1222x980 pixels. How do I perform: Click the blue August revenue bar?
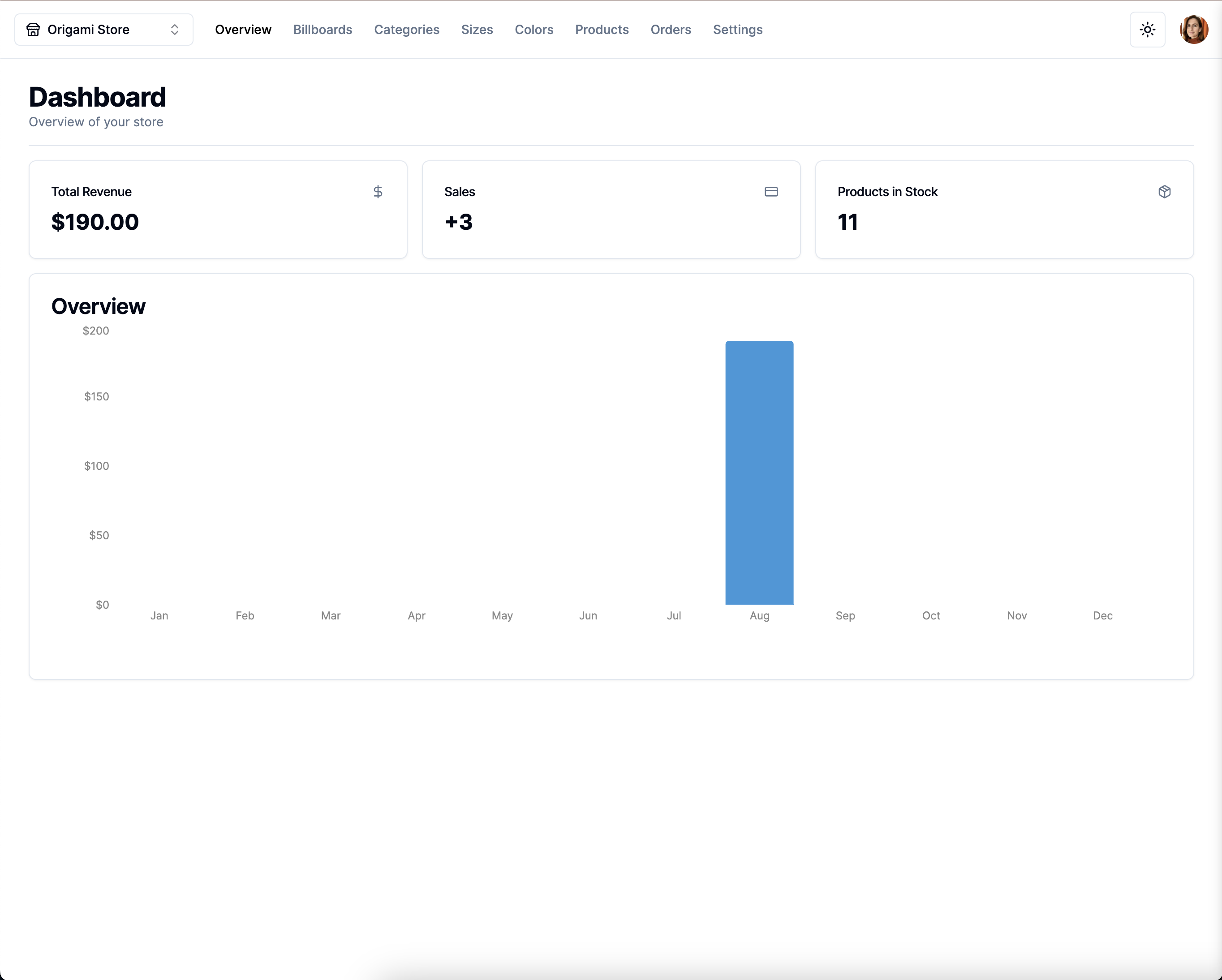coord(759,472)
